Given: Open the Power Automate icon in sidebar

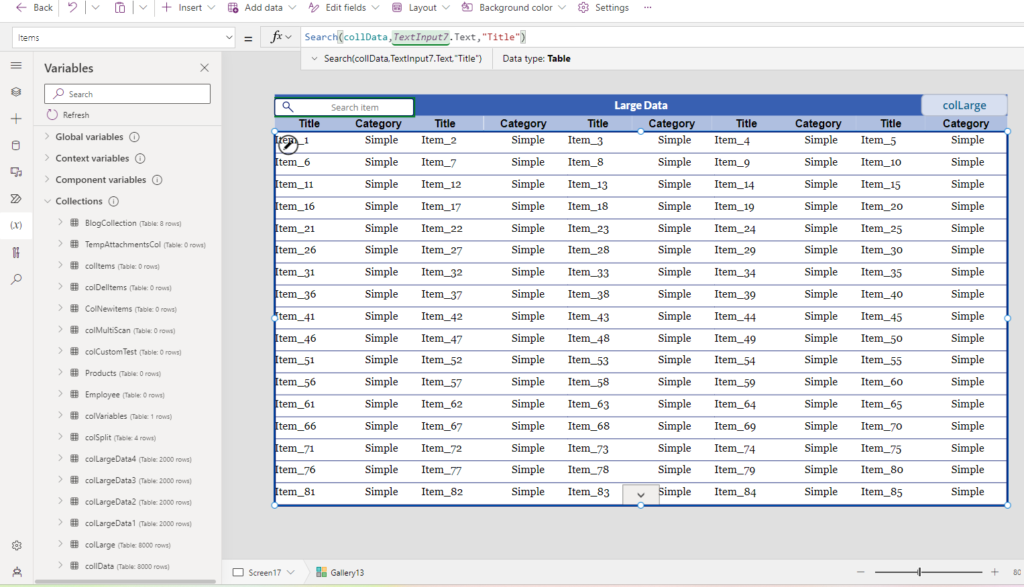Looking at the screenshot, I should click(16, 198).
